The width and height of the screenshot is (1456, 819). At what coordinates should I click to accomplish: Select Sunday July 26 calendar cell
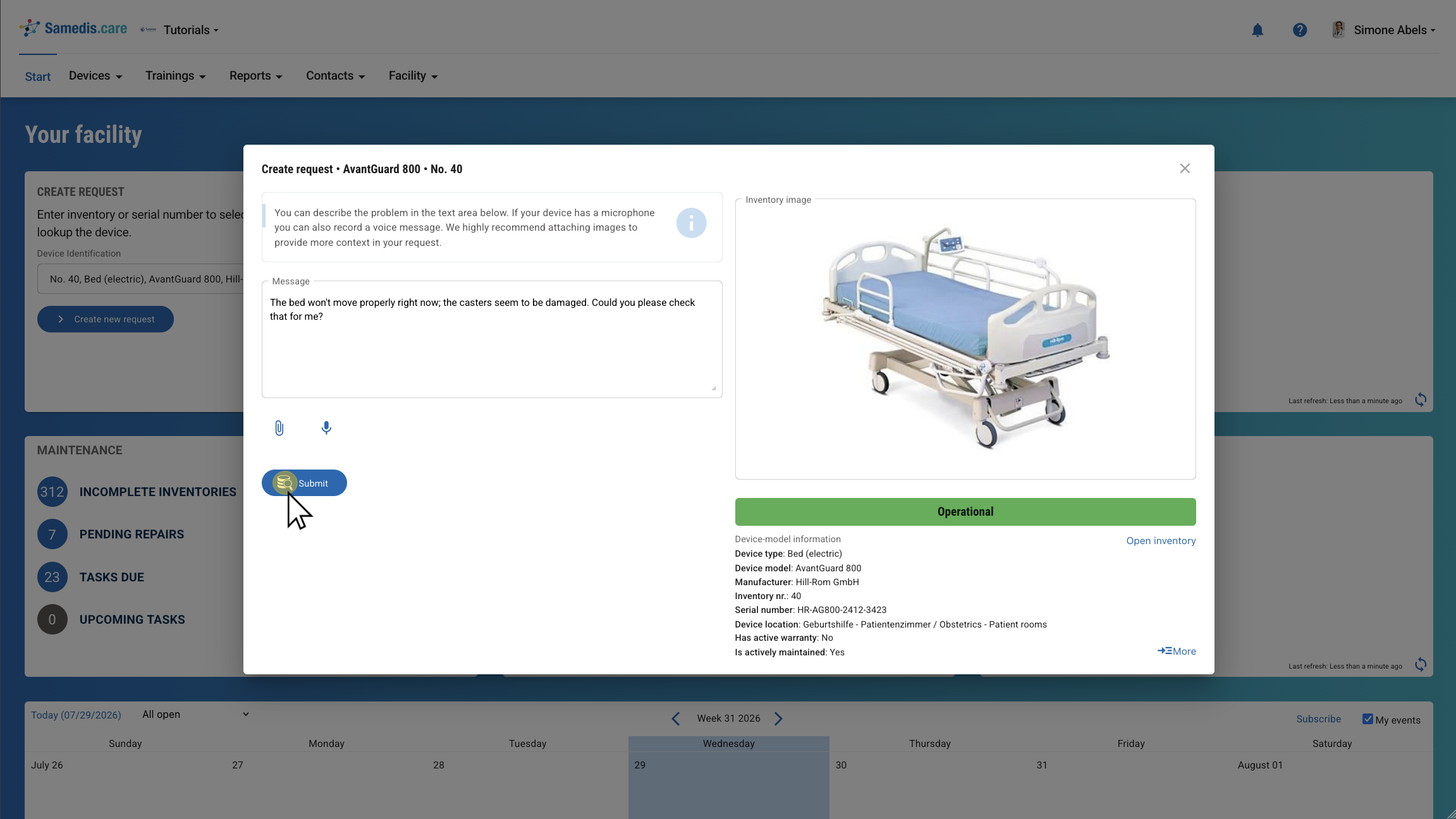pos(125,786)
